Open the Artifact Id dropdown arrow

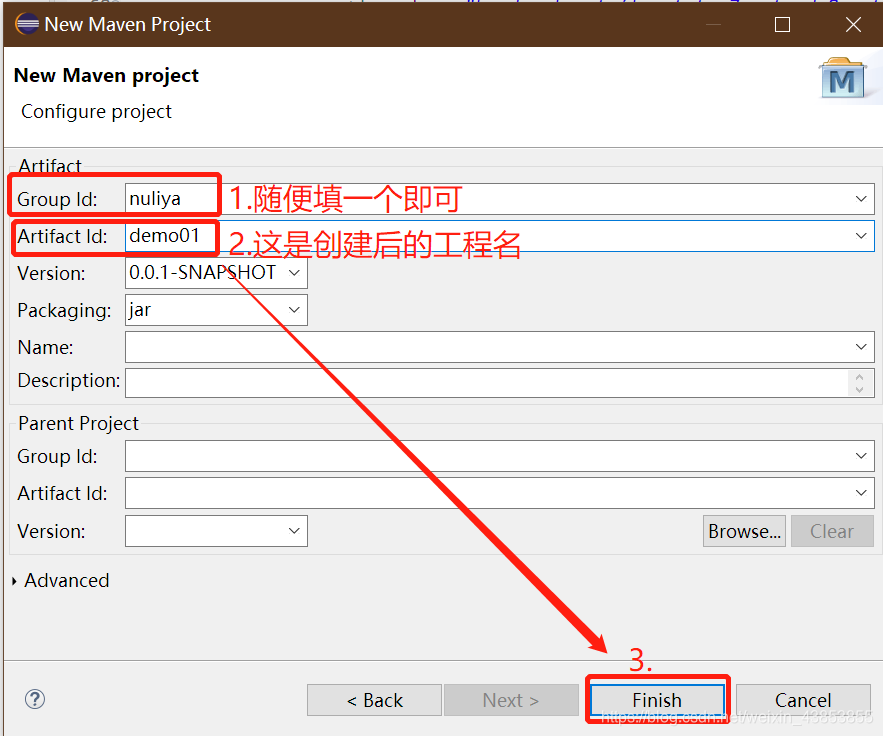[x=860, y=236]
